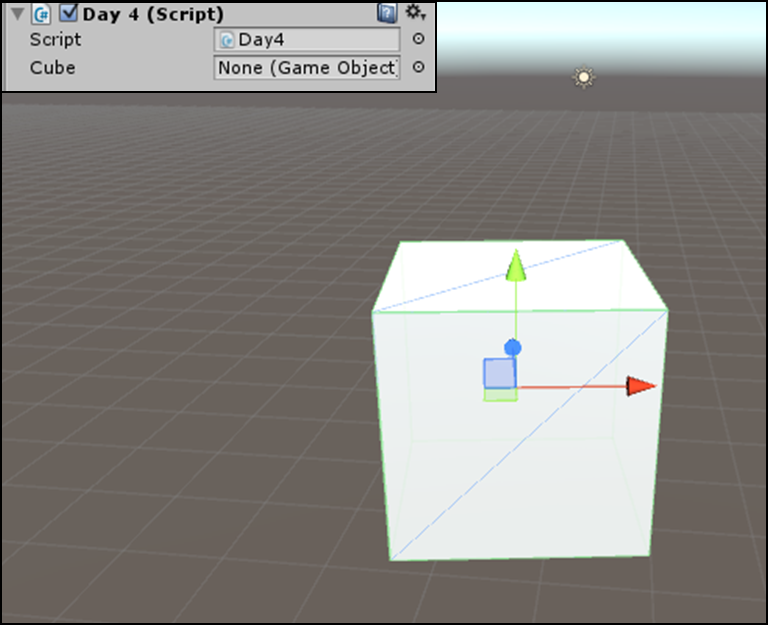Click the C# script icon in component header

(42, 14)
